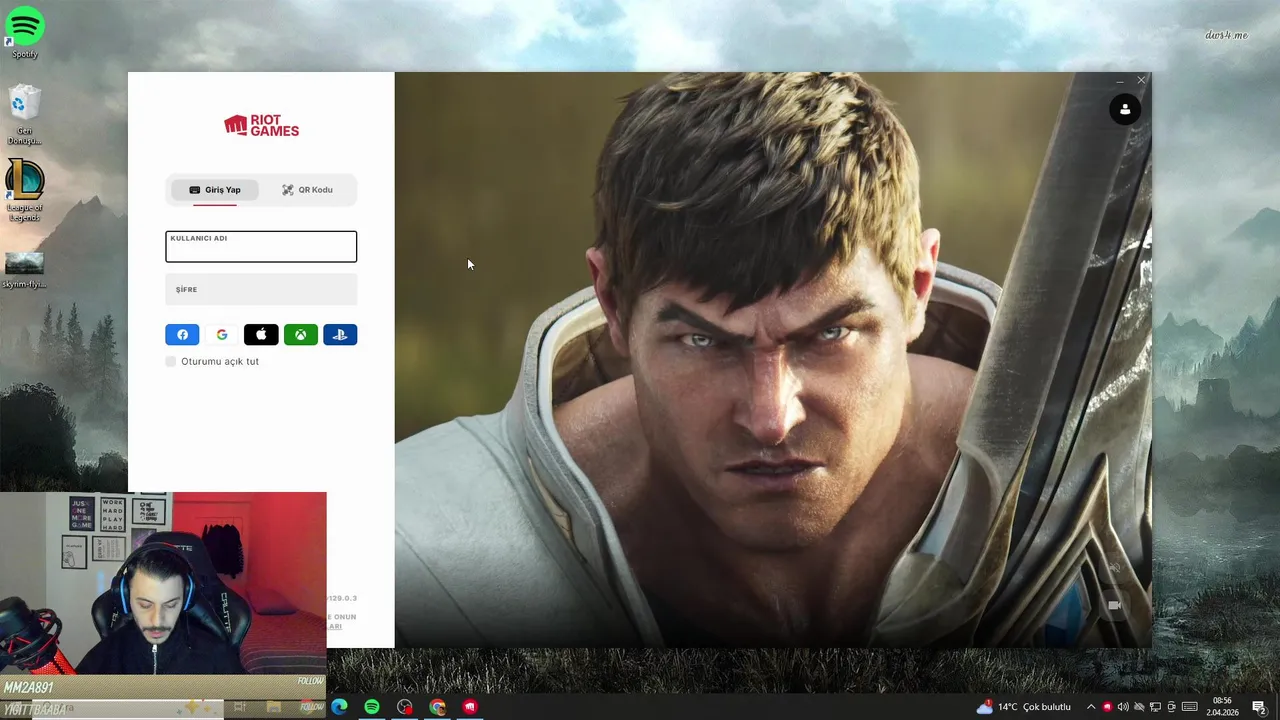Viewport: 1280px width, 720px height.
Task: Open the weather widget showing 14°C
Action: 1023,707
